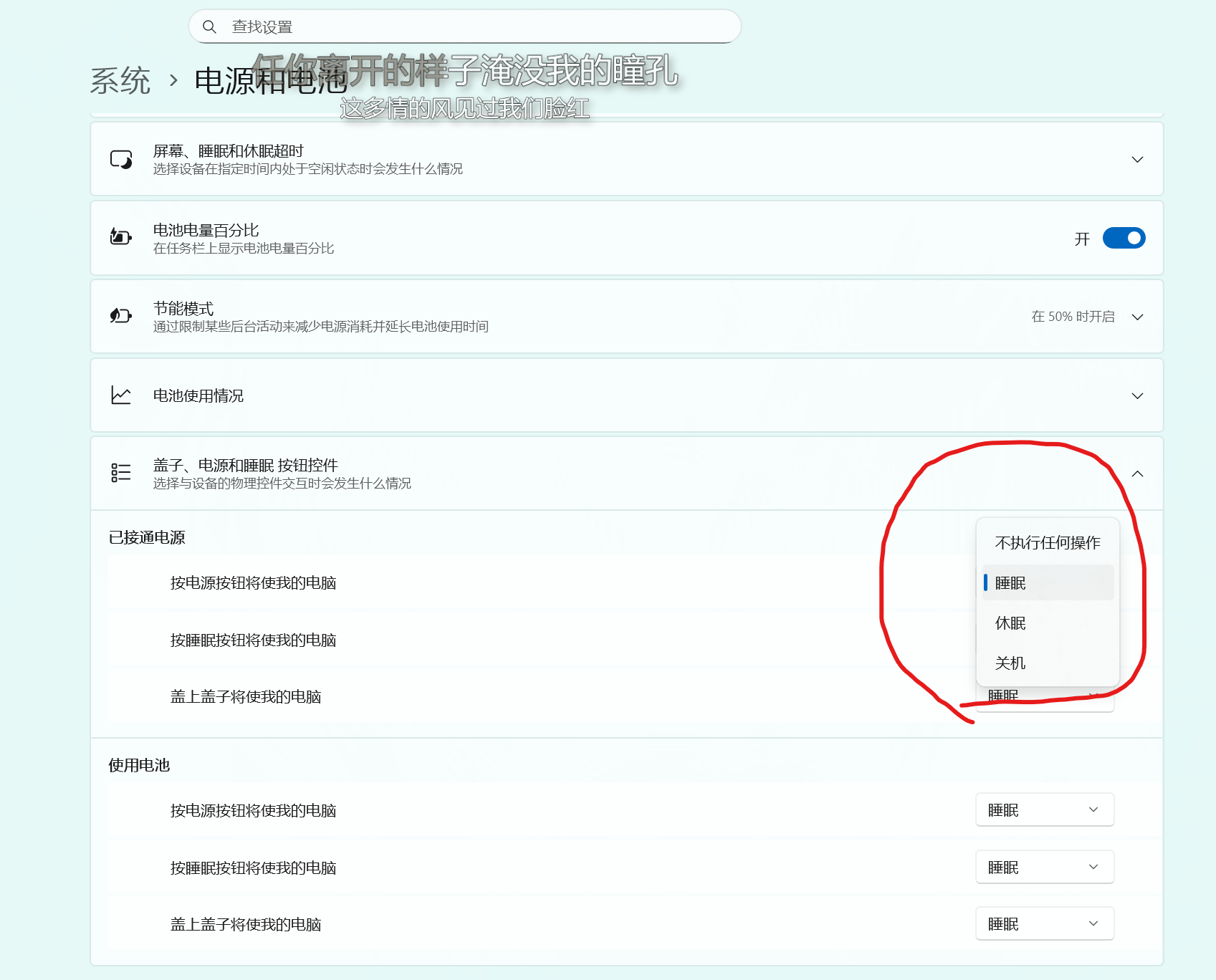Expand the 电池使用情况 section
Image resolution: width=1216 pixels, height=980 pixels.
tap(1136, 395)
